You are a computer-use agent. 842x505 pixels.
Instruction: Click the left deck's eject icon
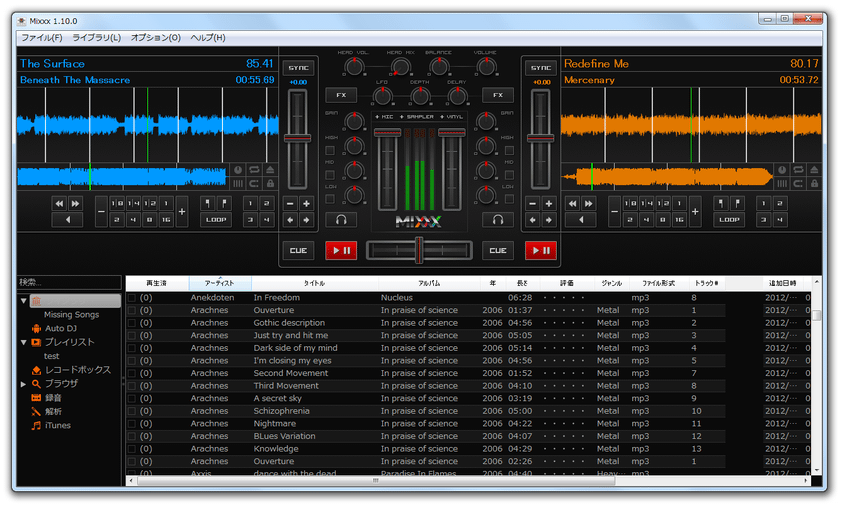coord(270,170)
